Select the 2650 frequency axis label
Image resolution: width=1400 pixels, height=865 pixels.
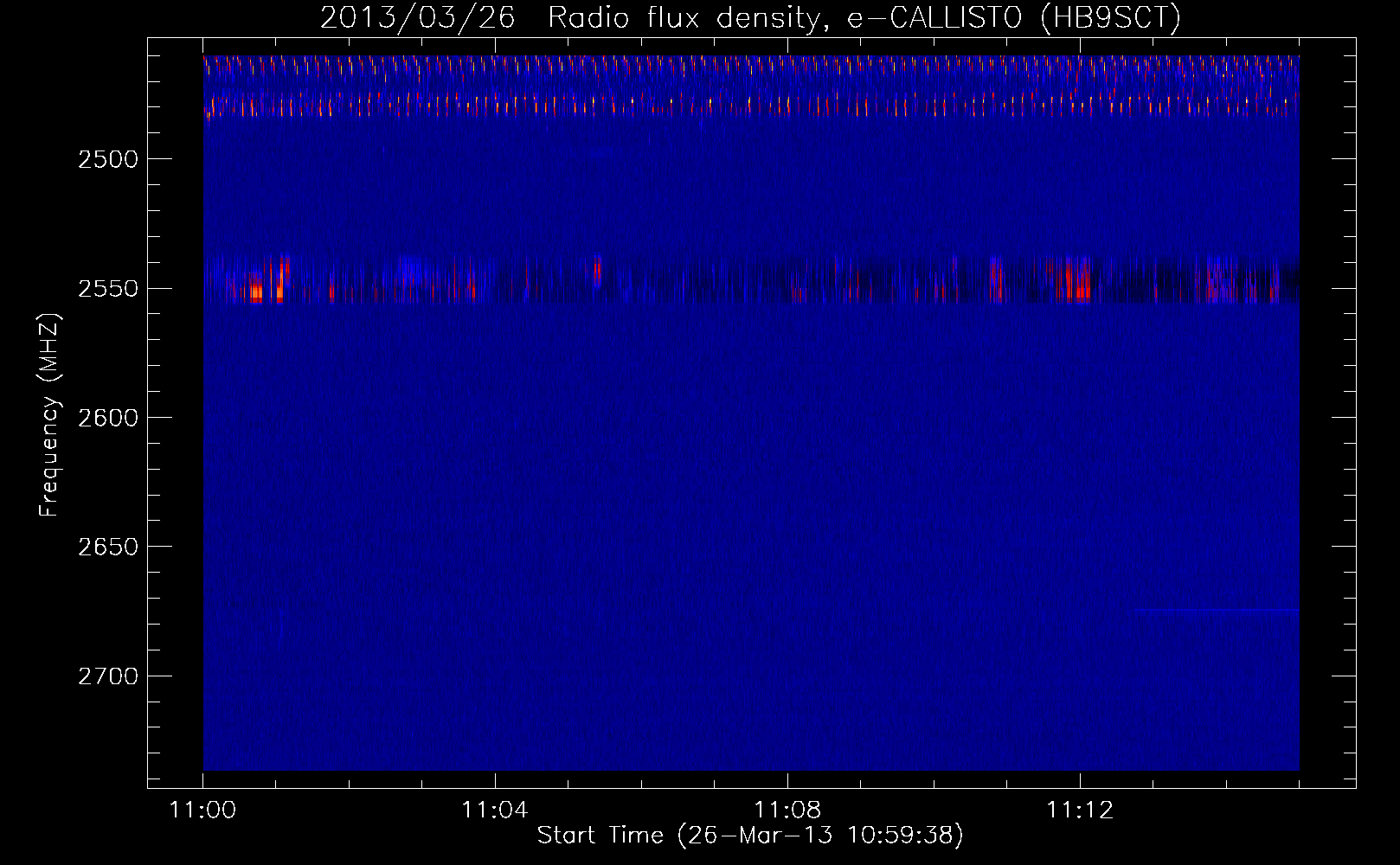click(x=107, y=547)
